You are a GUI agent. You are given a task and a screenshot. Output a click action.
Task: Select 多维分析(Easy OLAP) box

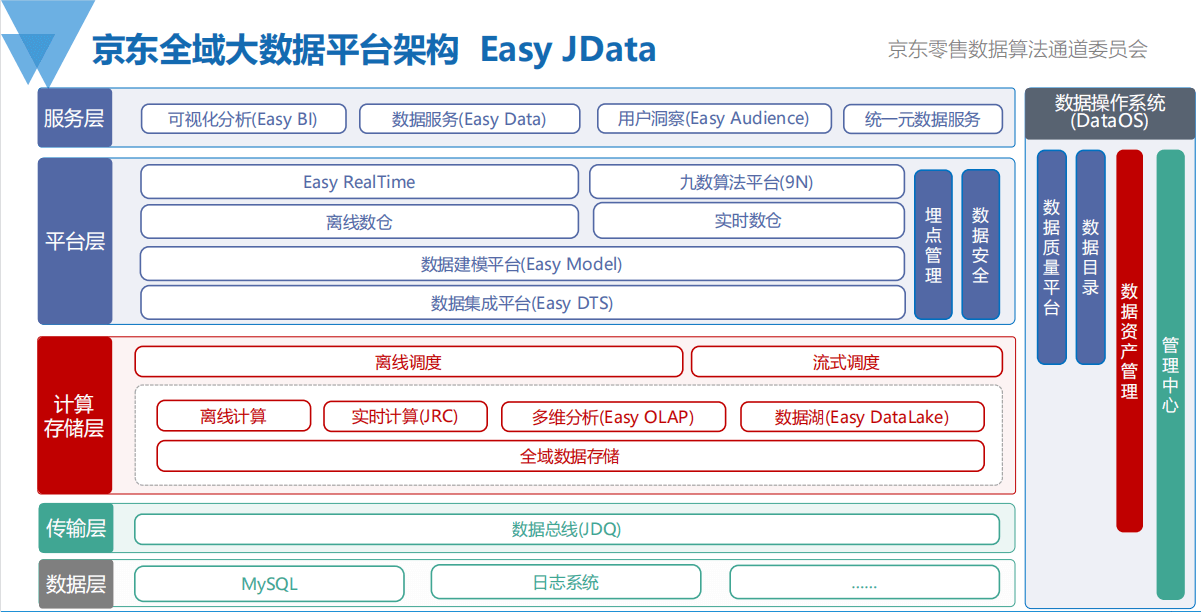(x=613, y=416)
